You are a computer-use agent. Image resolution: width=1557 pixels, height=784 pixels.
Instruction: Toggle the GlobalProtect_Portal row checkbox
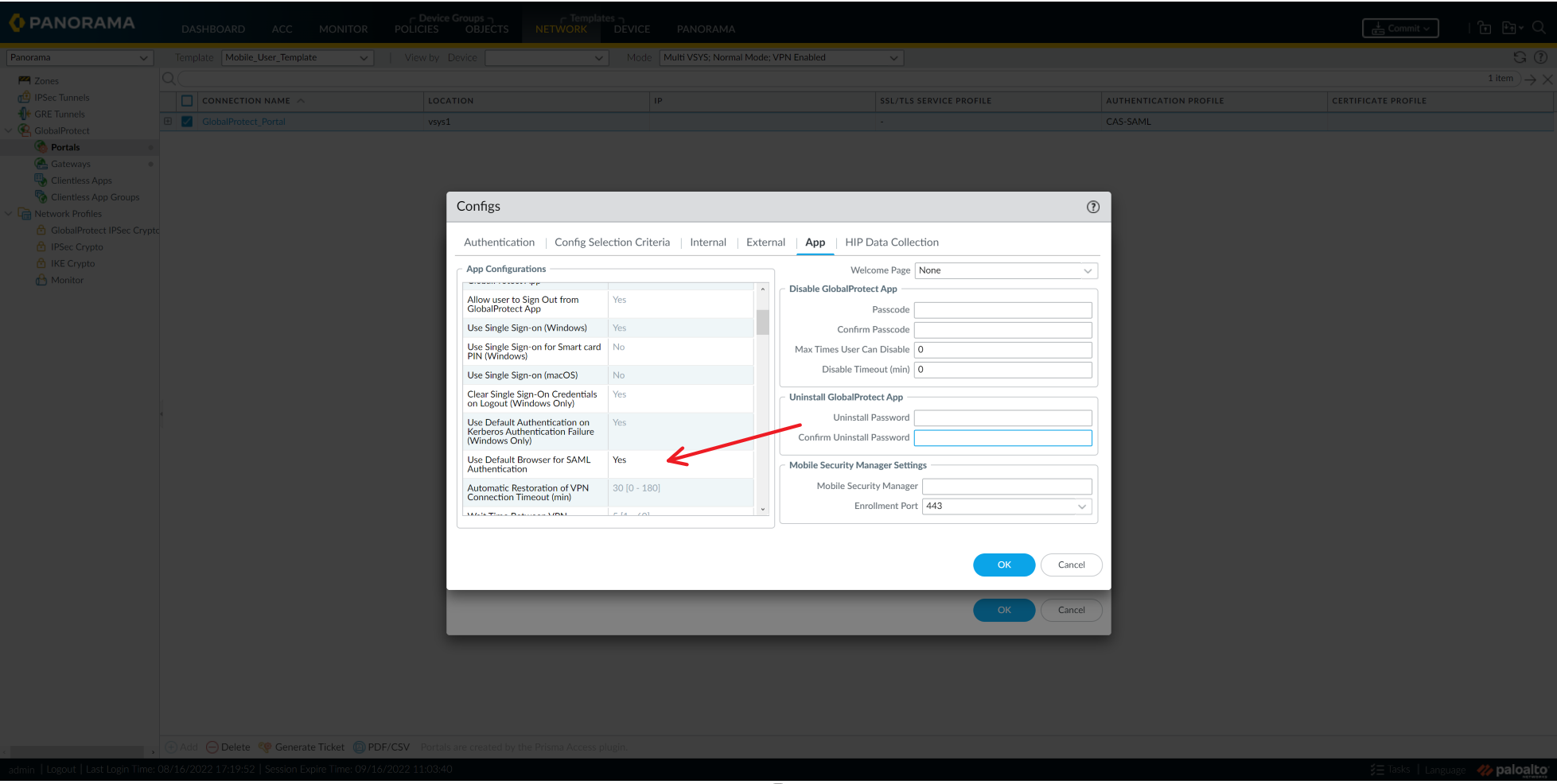click(187, 122)
